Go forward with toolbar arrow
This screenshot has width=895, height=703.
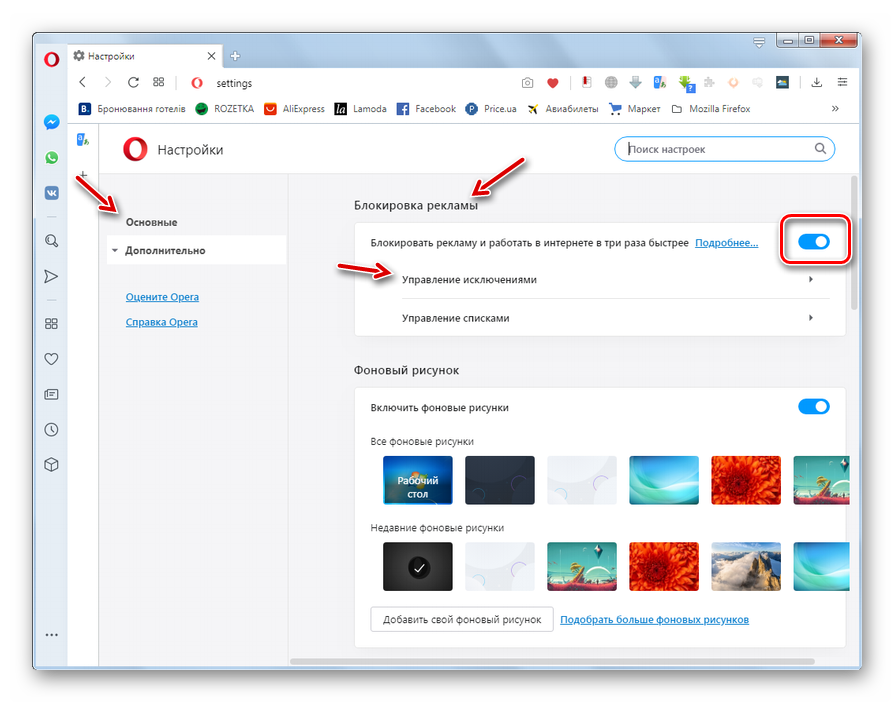(x=108, y=82)
